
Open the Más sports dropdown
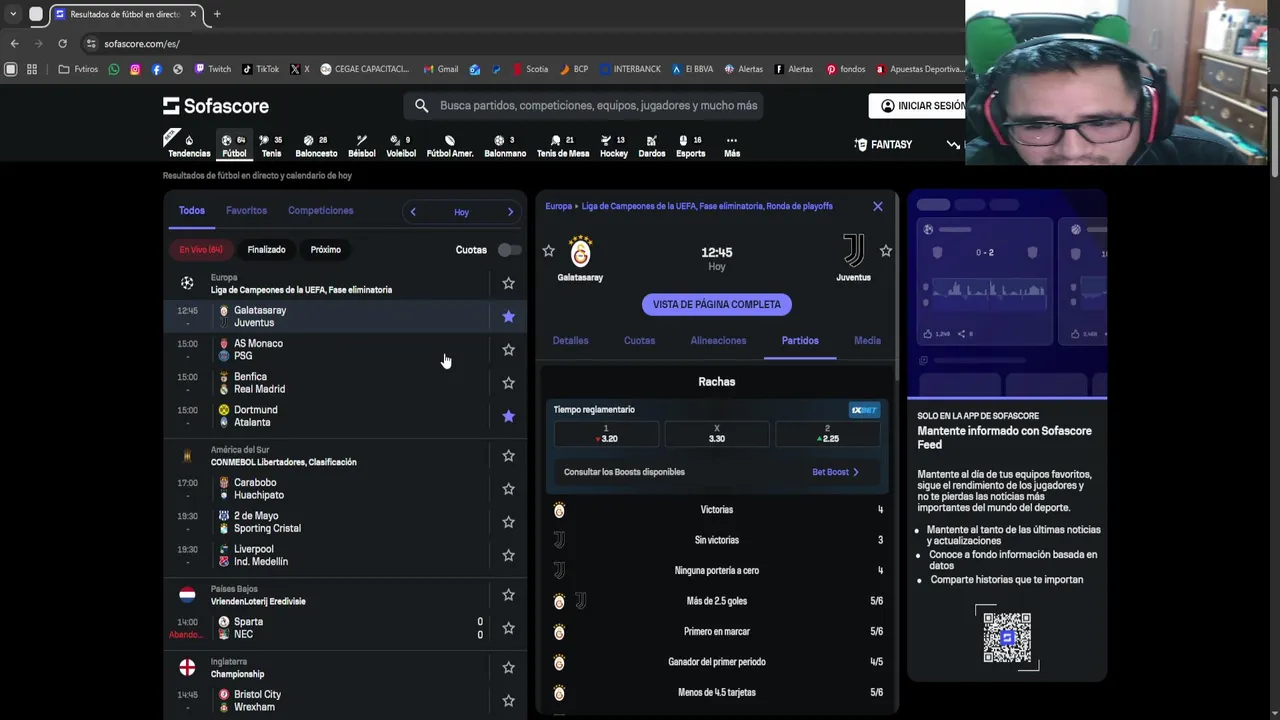click(x=732, y=145)
